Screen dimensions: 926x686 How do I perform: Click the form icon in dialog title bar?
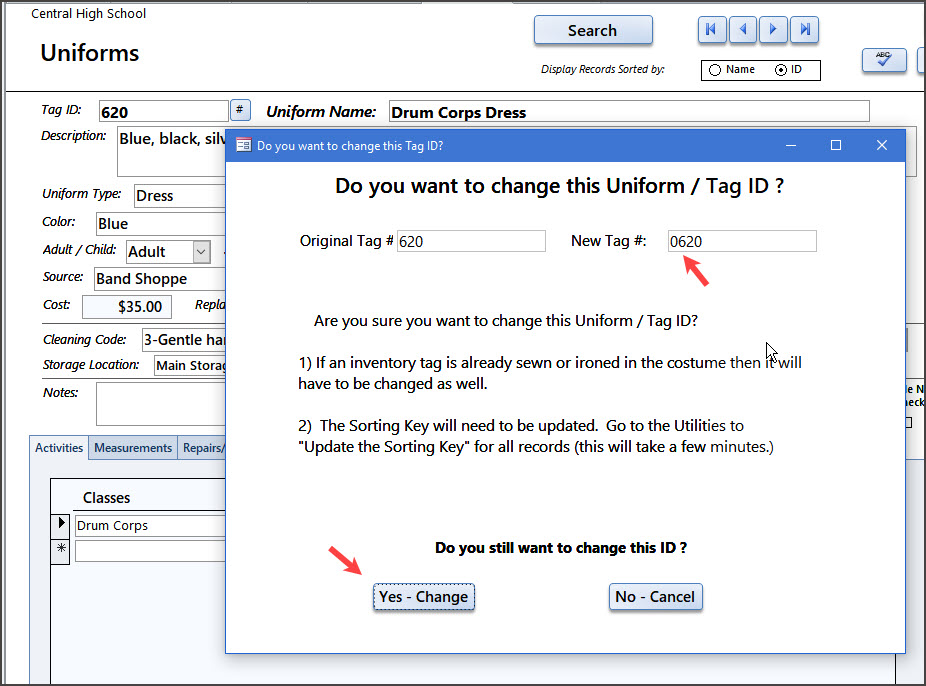[x=243, y=145]
